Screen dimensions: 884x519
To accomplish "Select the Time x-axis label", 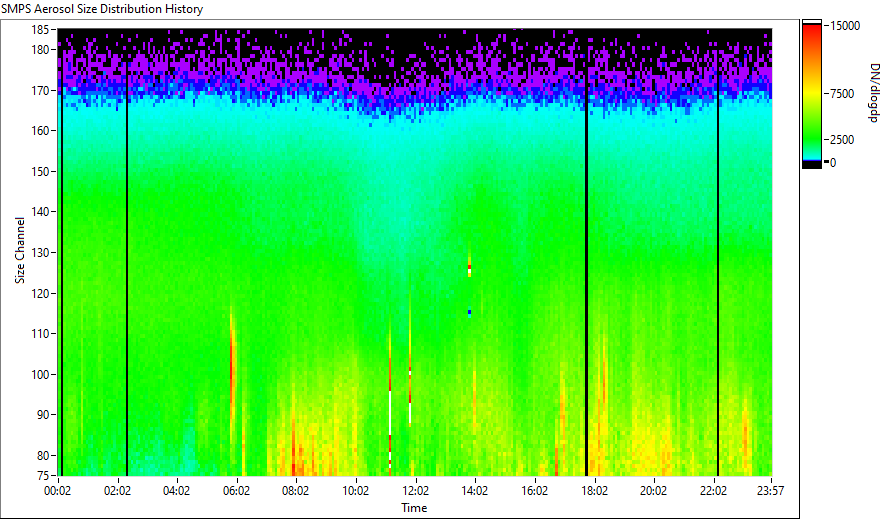I will (414, 508).
